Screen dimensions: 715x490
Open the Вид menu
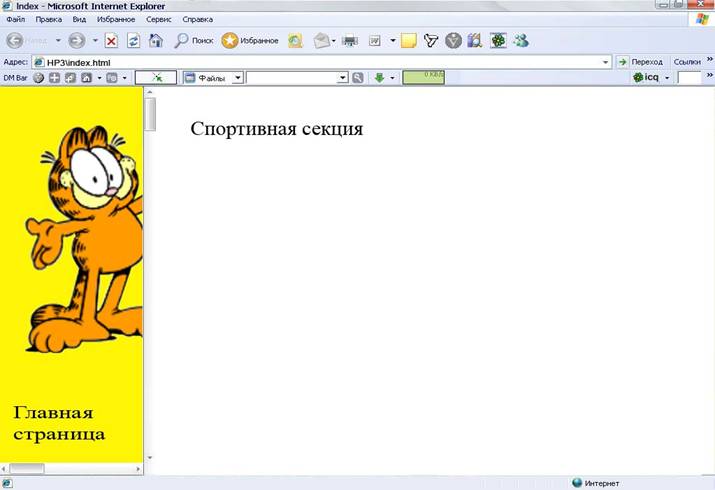tap(79, 20)
